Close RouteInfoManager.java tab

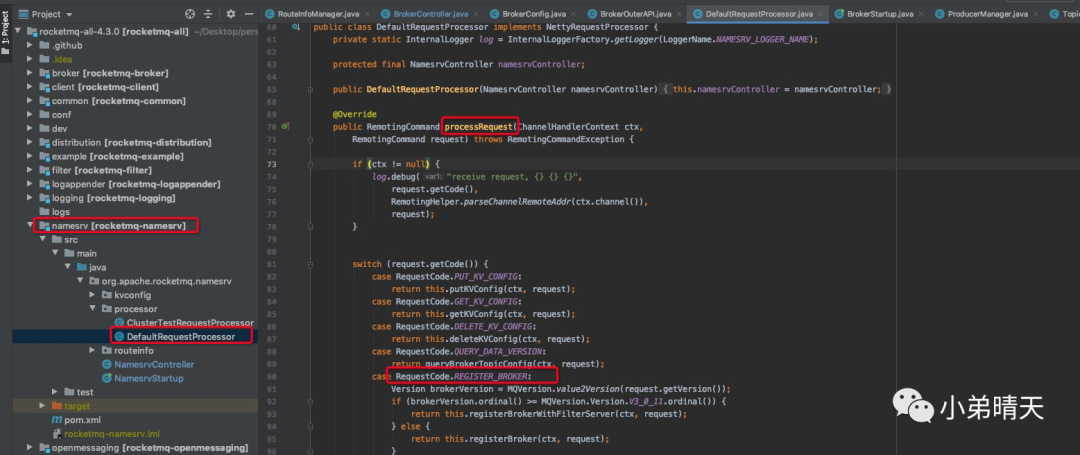366,14
